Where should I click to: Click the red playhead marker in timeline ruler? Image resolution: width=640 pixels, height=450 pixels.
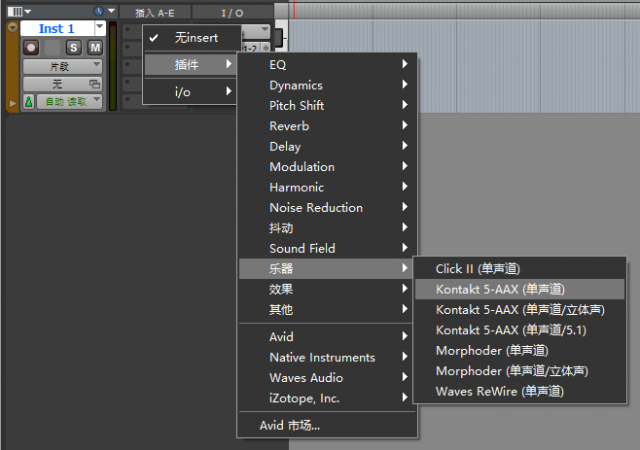[x=294, y=10]
